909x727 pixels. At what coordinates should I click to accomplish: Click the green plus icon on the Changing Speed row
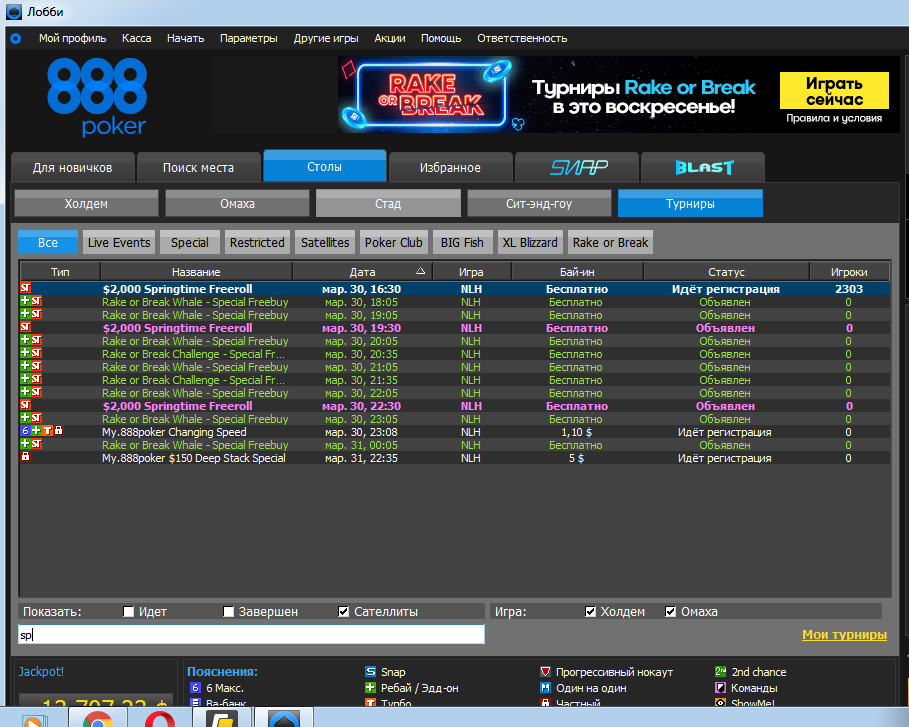(36, 431)
